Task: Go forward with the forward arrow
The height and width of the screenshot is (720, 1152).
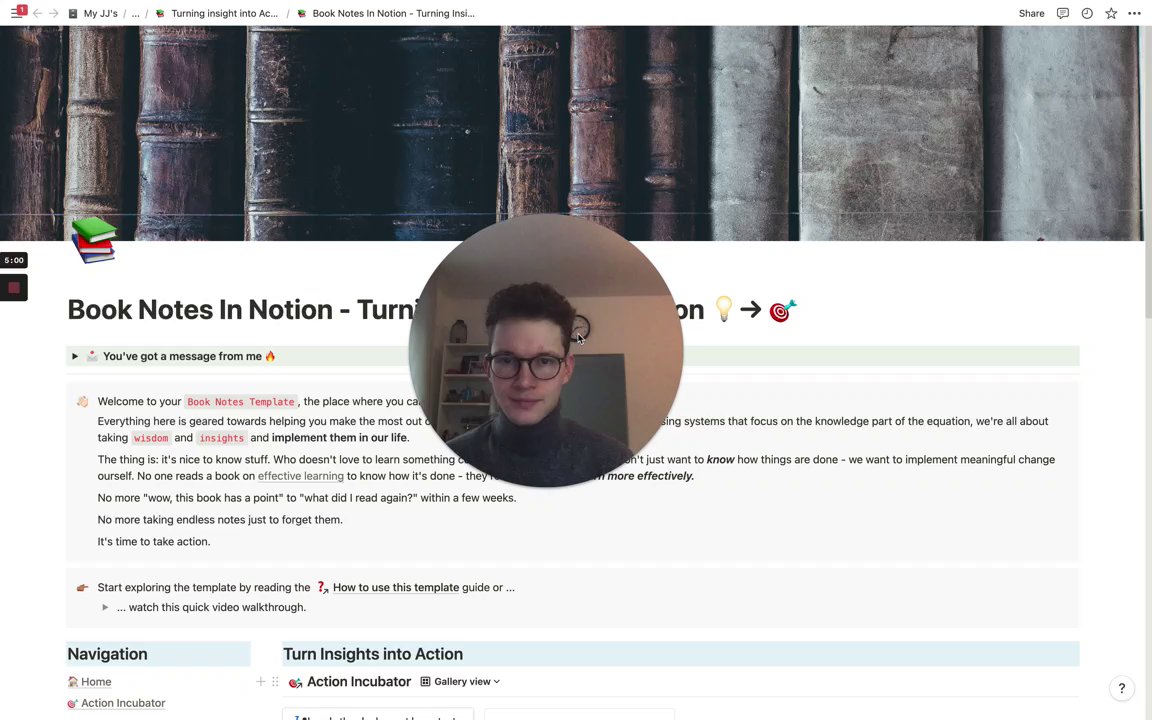Action: (54, 13)
